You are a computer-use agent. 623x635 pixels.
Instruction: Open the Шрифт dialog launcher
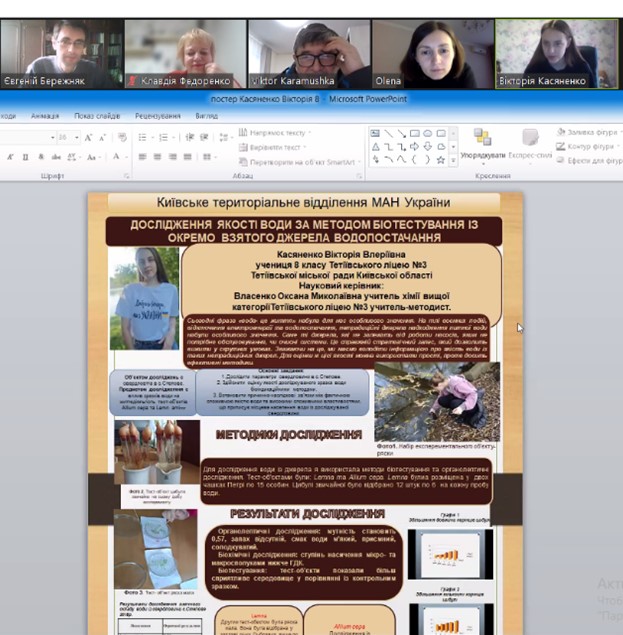coord(127,176)
